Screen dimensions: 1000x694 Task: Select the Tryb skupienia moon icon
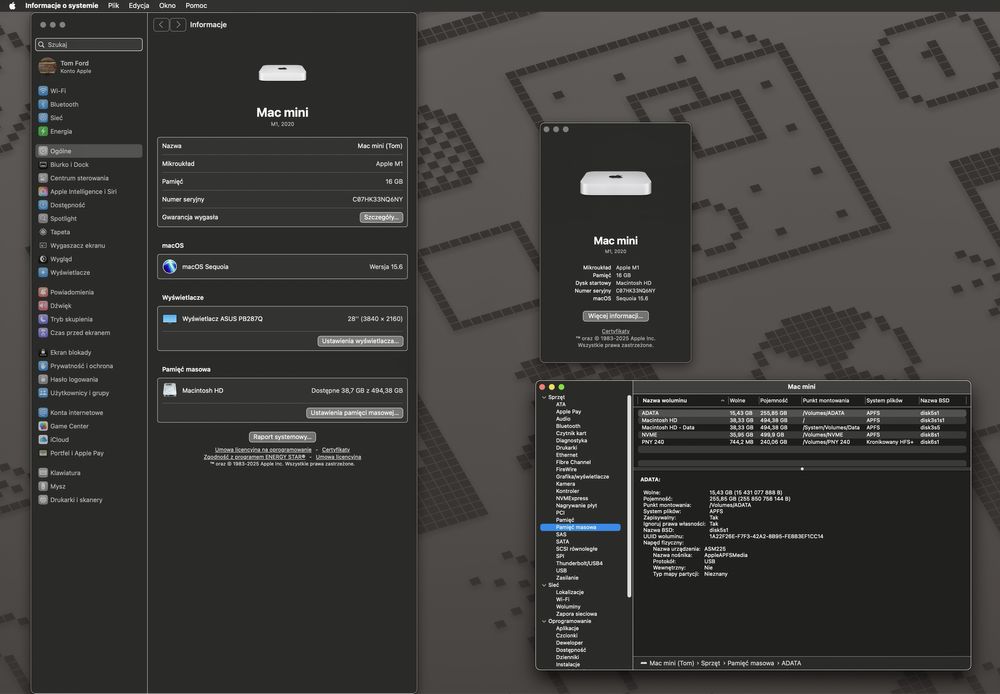click(x=43, y=319)
